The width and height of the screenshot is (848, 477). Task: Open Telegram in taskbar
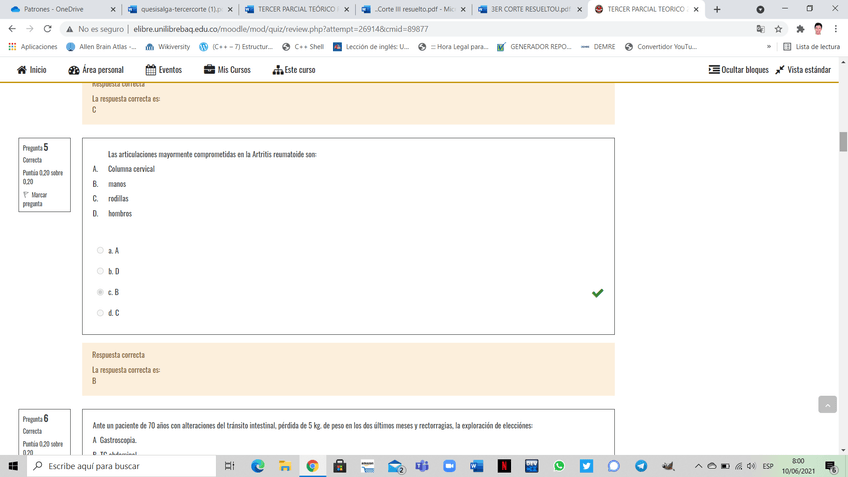tap(641, 466)
